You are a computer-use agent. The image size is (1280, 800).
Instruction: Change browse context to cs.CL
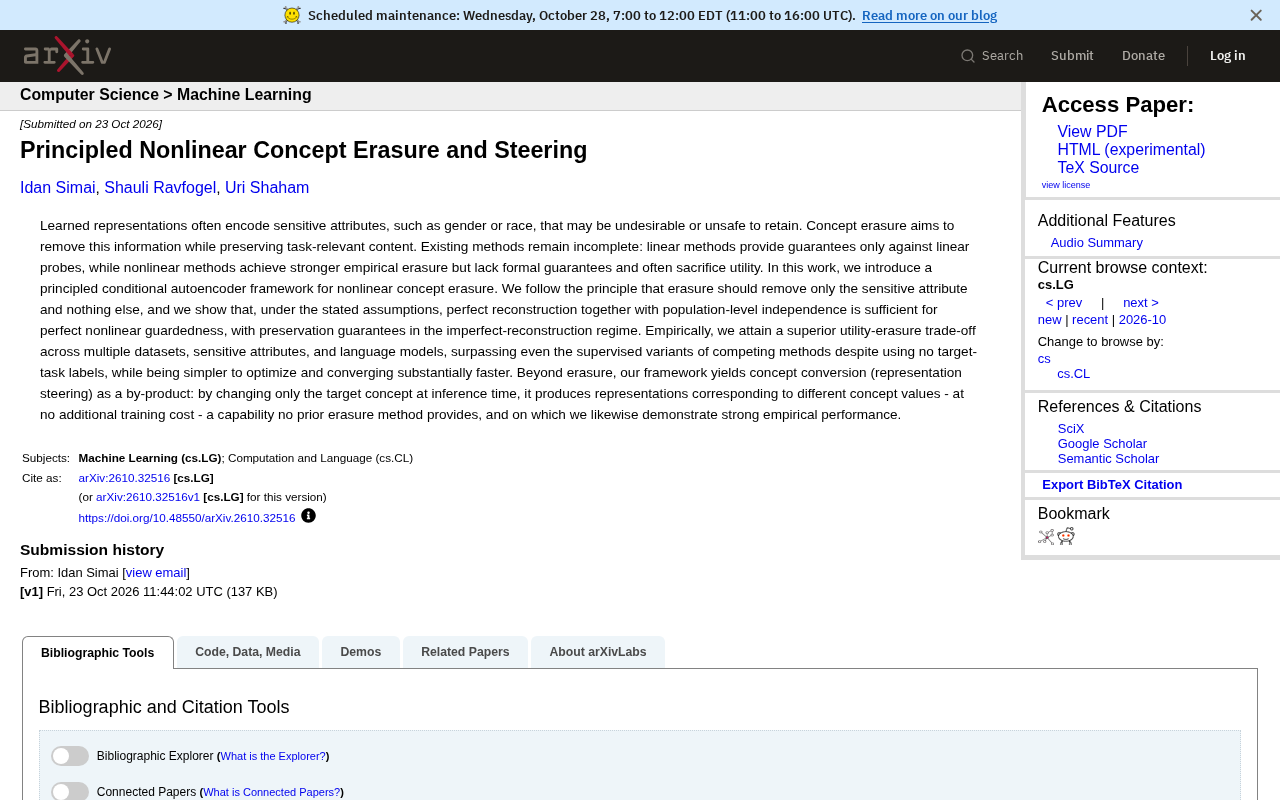tap(1074, 374)
